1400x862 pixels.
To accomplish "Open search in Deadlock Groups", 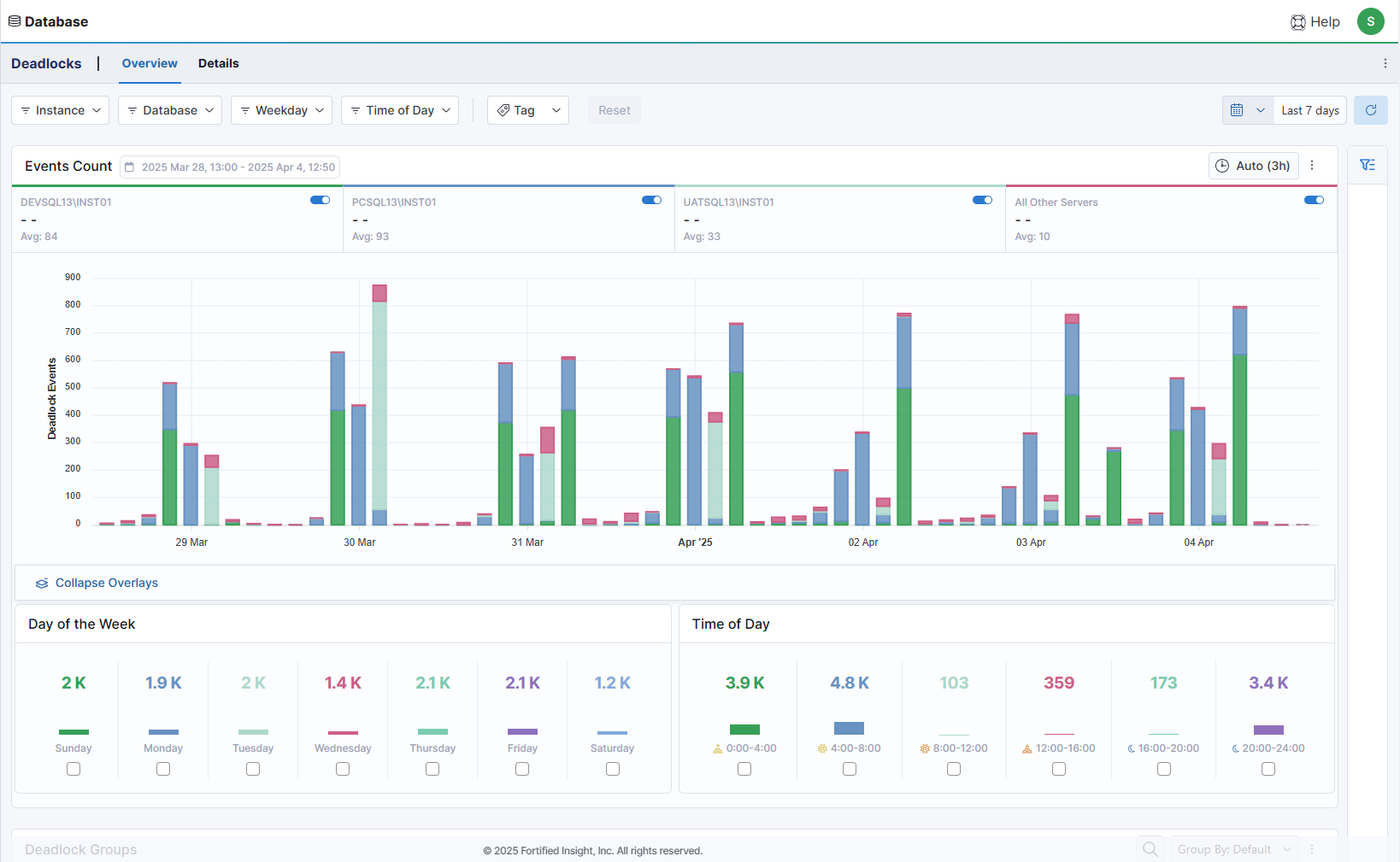I will 1150,848.
